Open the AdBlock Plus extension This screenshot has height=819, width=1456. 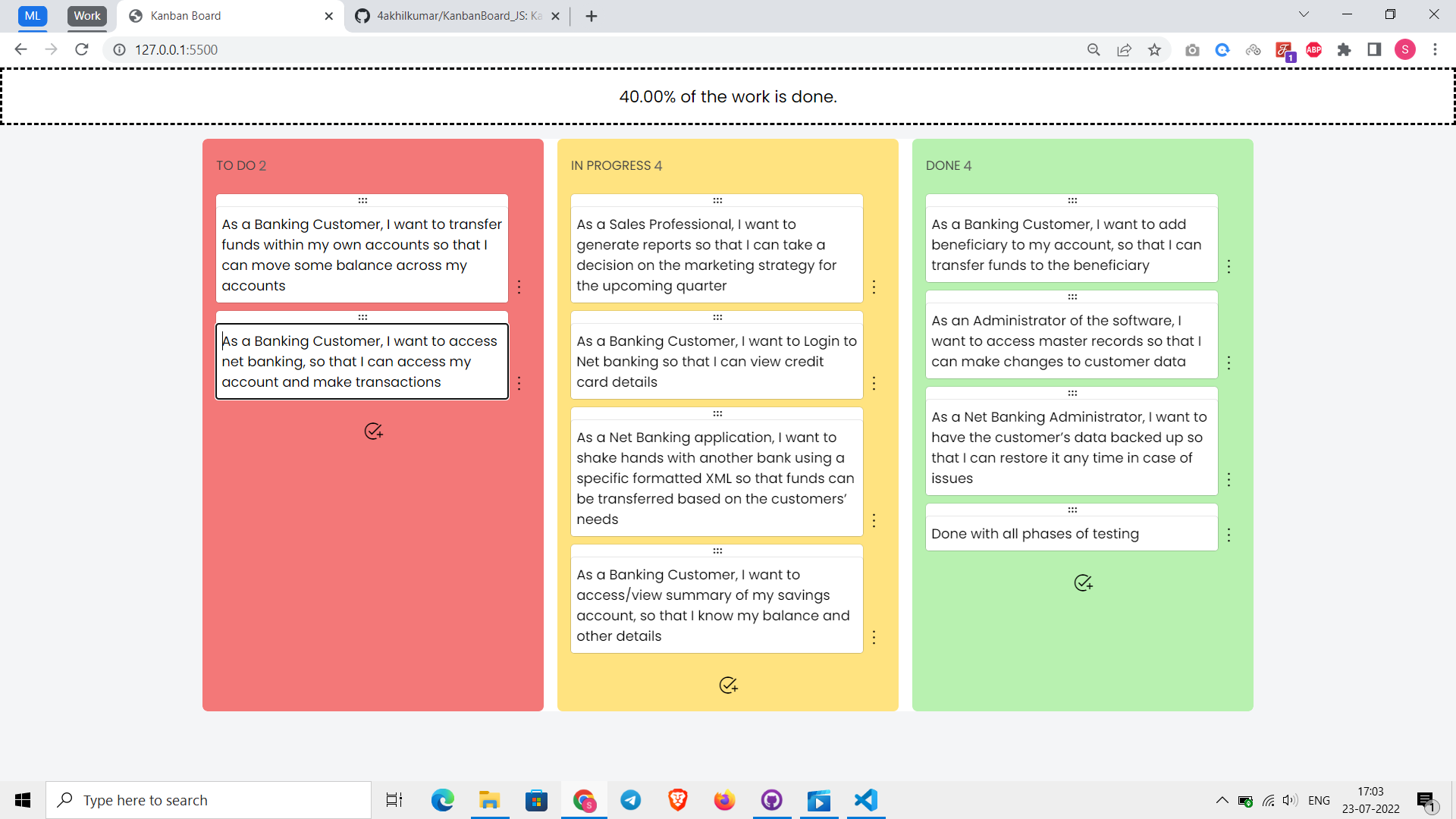click(1314, 50)
